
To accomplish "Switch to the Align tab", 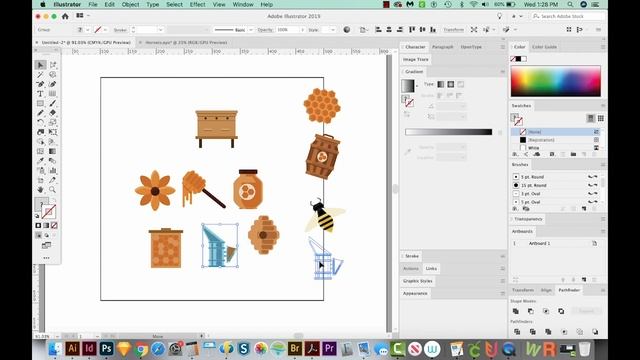I will [x=546, y=290].
